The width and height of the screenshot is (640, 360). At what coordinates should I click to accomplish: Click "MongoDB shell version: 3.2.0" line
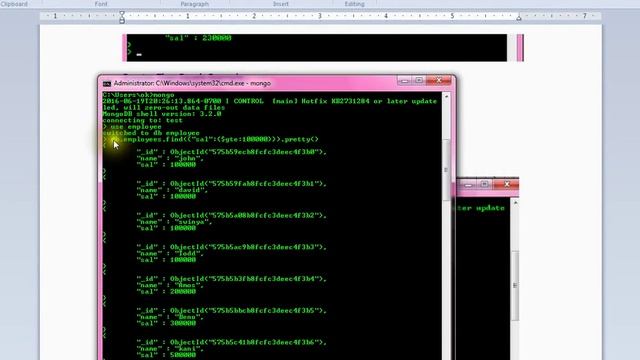tap(162, 114)
